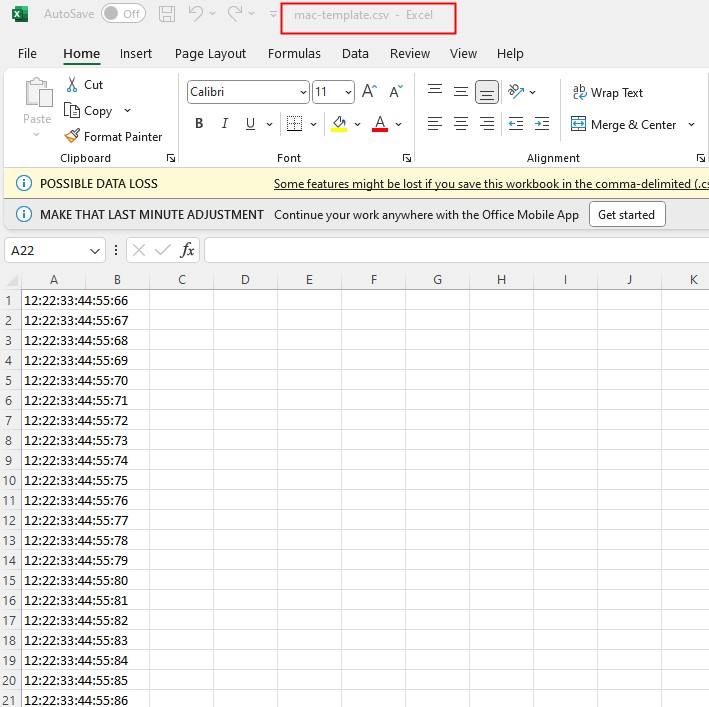The image size is (709, 707).
Task: Open the Underline style dropdown arrow
Action: (269, 124)
